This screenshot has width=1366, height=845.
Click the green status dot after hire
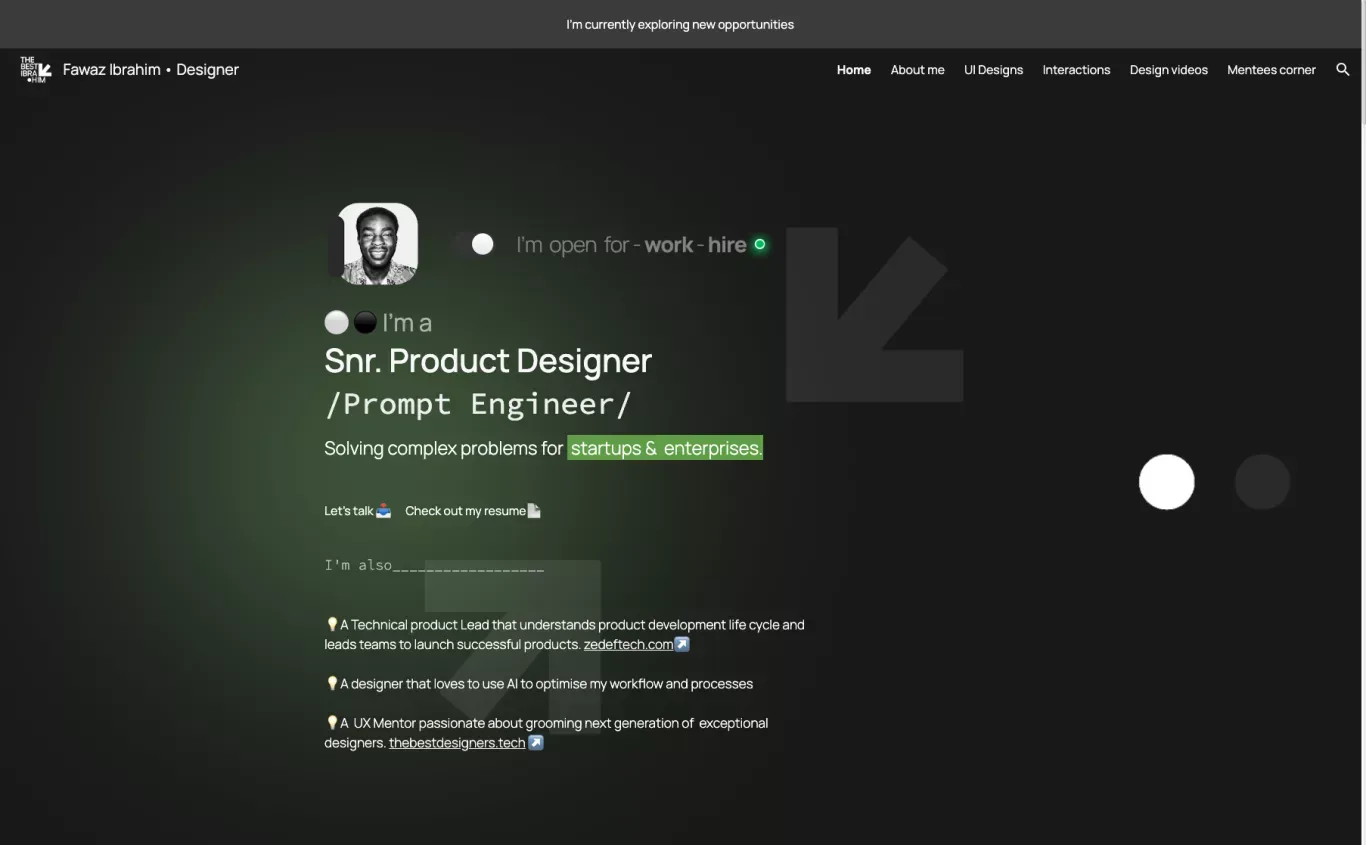tap(760, 244)
